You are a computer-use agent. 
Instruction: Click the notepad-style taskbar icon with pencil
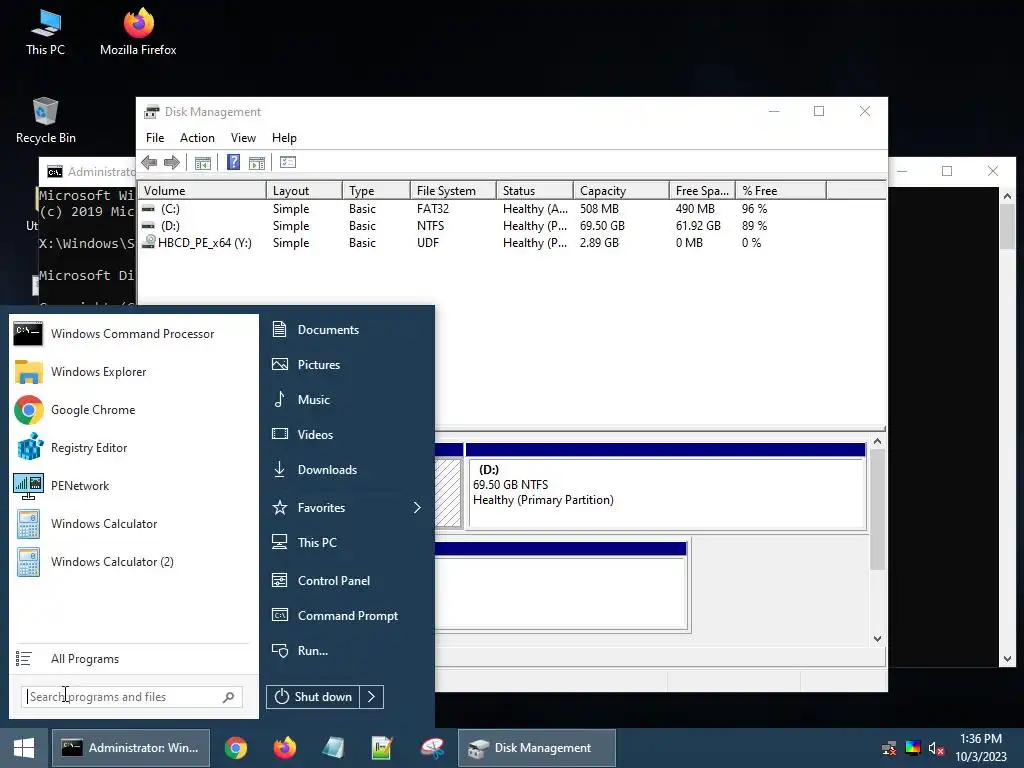382,748
